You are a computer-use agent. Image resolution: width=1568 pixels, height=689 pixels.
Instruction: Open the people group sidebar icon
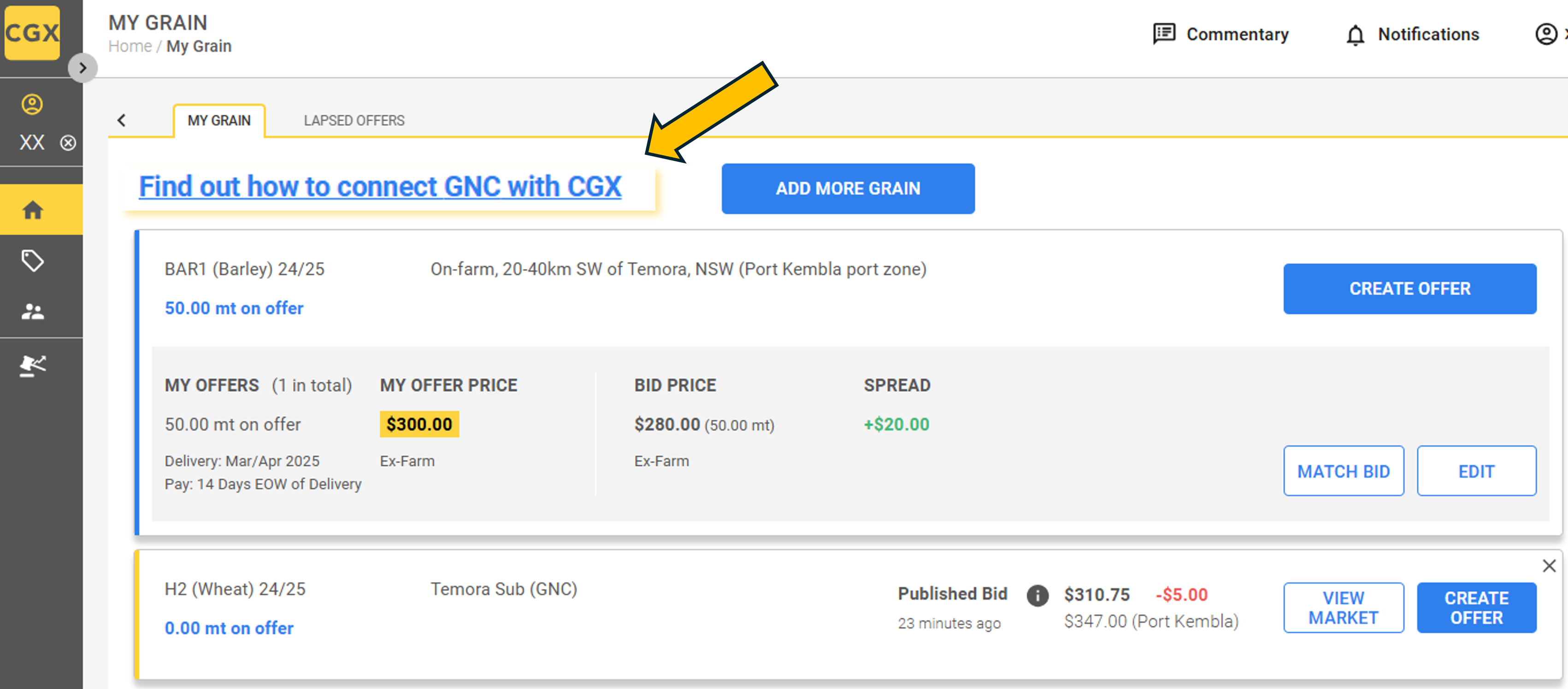[32, 312]
